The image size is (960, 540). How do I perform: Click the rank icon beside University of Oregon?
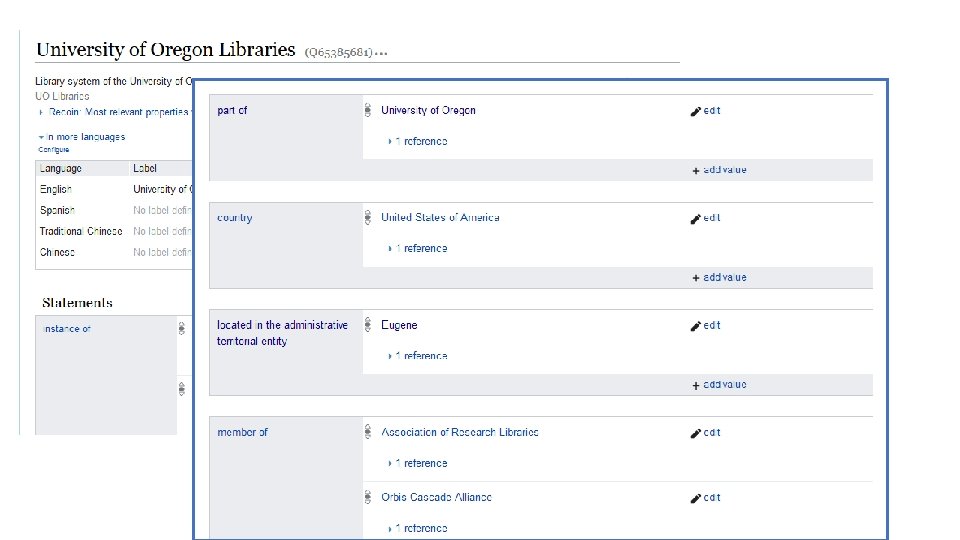pos(367,110)
